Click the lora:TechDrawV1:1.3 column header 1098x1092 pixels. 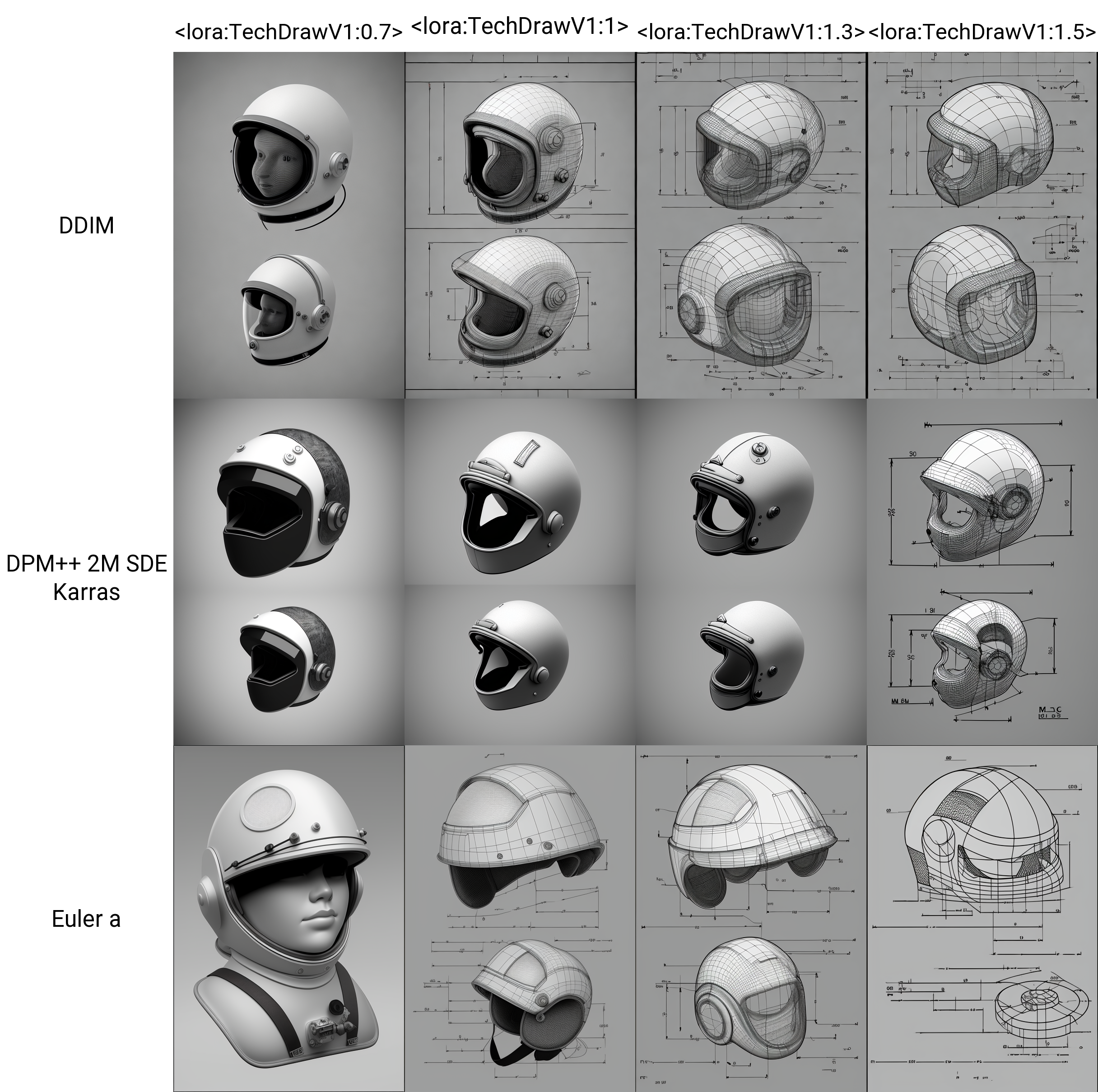pyautogui.click(x=751, y=32)
